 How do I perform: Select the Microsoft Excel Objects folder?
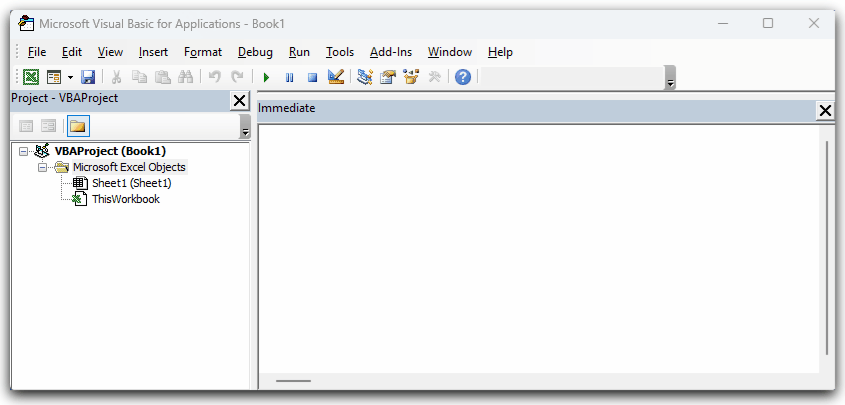pos(129,167)
